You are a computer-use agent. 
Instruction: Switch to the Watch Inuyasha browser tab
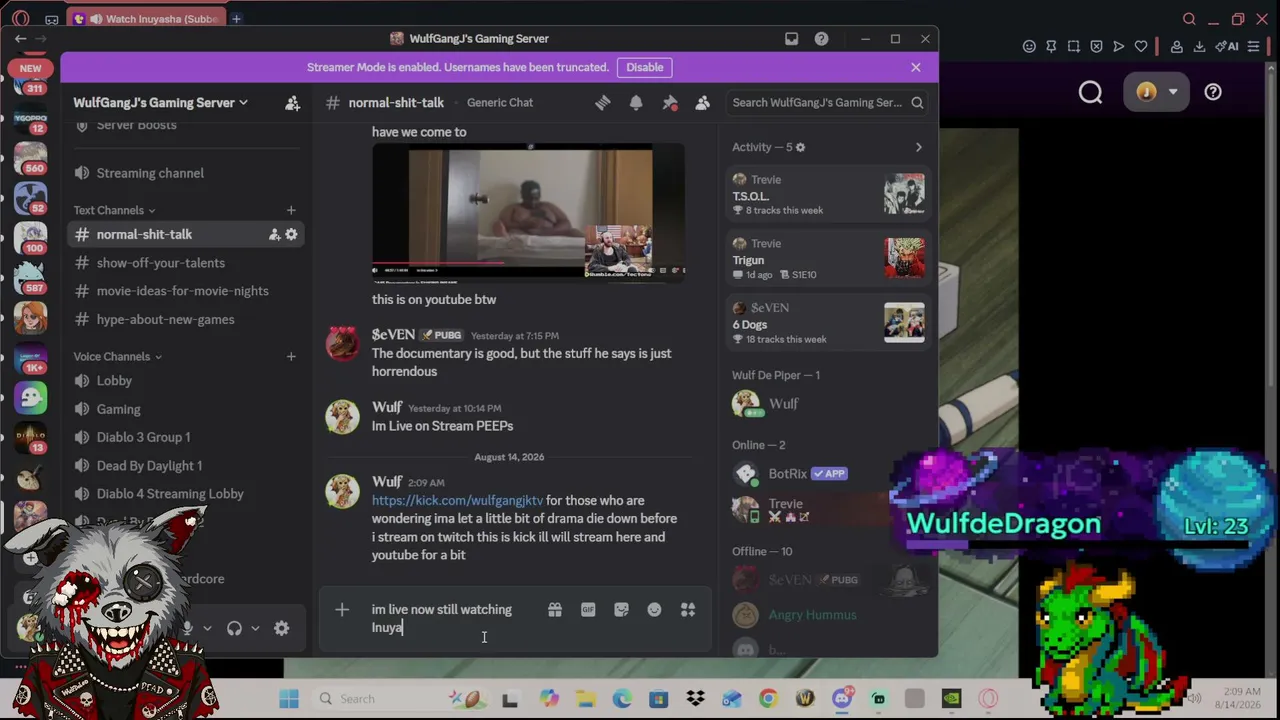pyautogui.click(x=147, y=19)
